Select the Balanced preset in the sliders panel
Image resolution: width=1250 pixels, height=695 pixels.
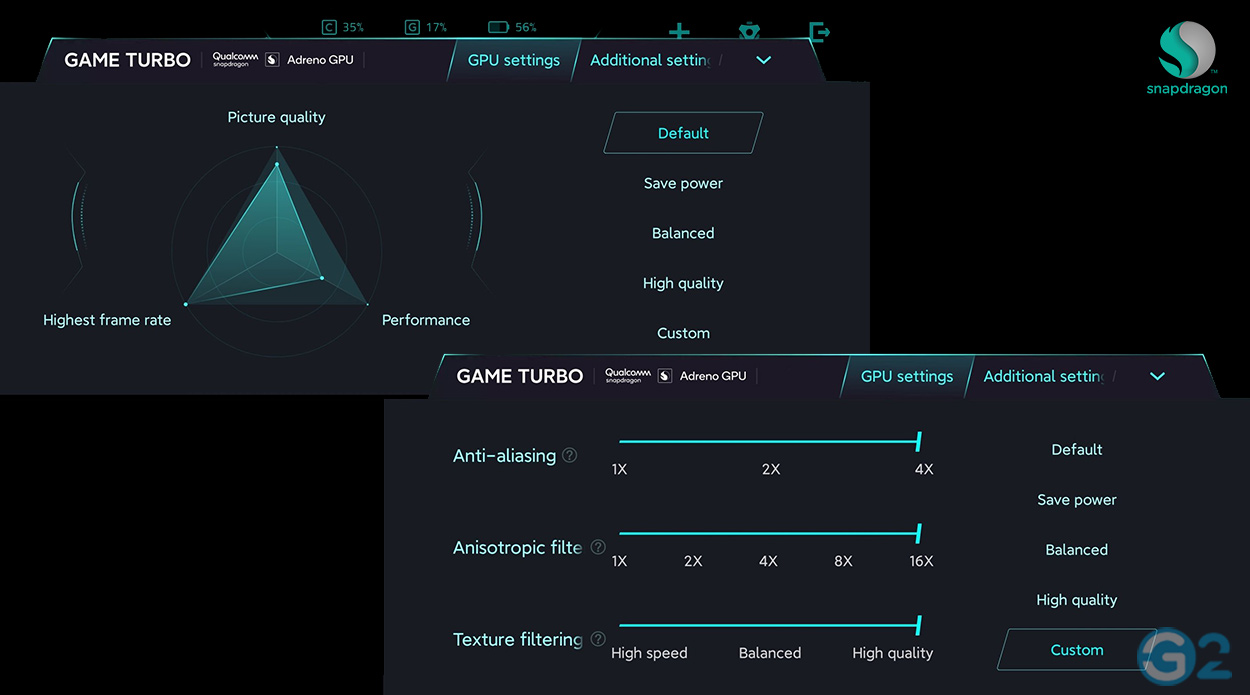1076,550
